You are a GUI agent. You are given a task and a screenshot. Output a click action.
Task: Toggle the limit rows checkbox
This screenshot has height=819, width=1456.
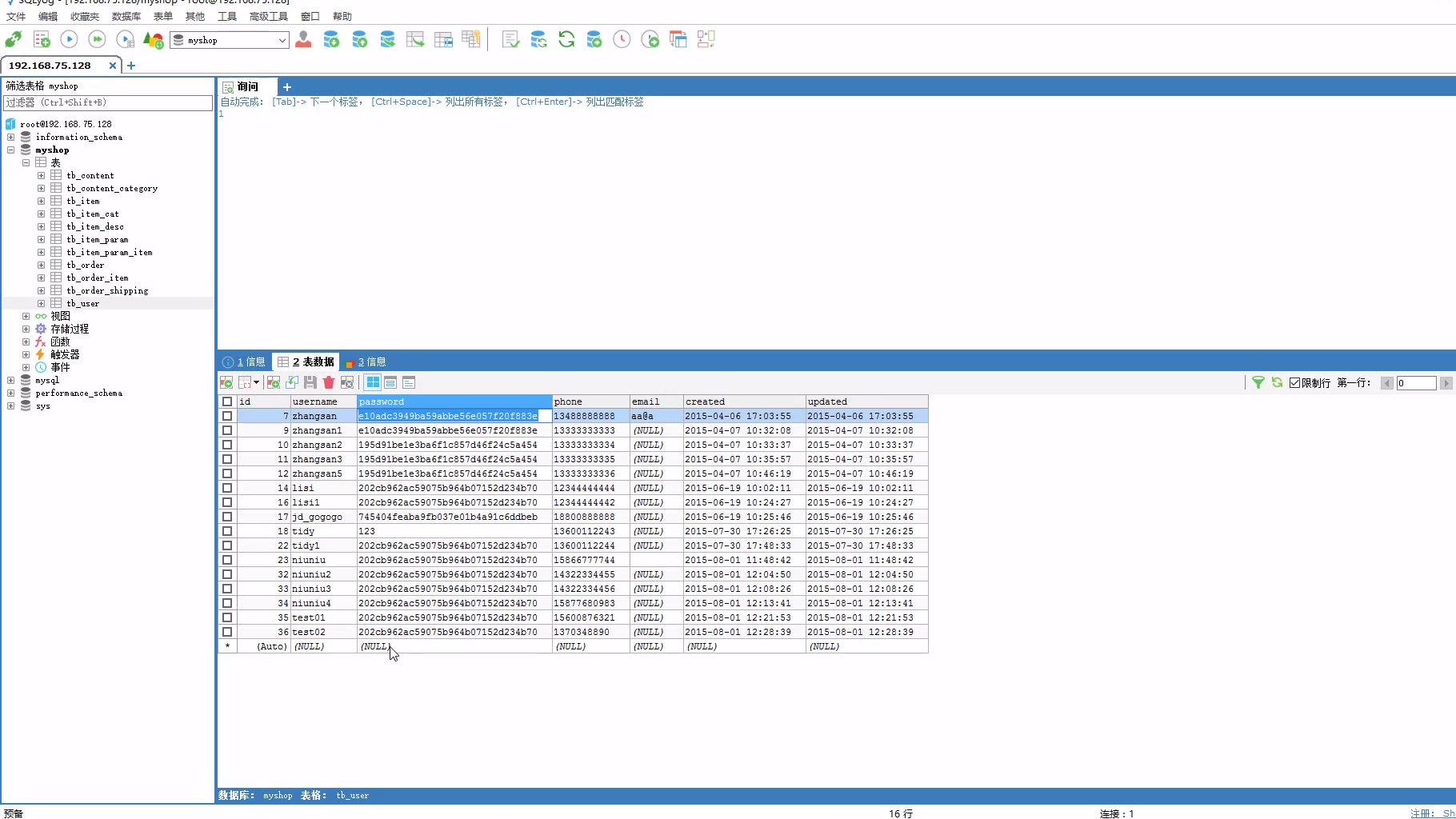pos(1294,383)
